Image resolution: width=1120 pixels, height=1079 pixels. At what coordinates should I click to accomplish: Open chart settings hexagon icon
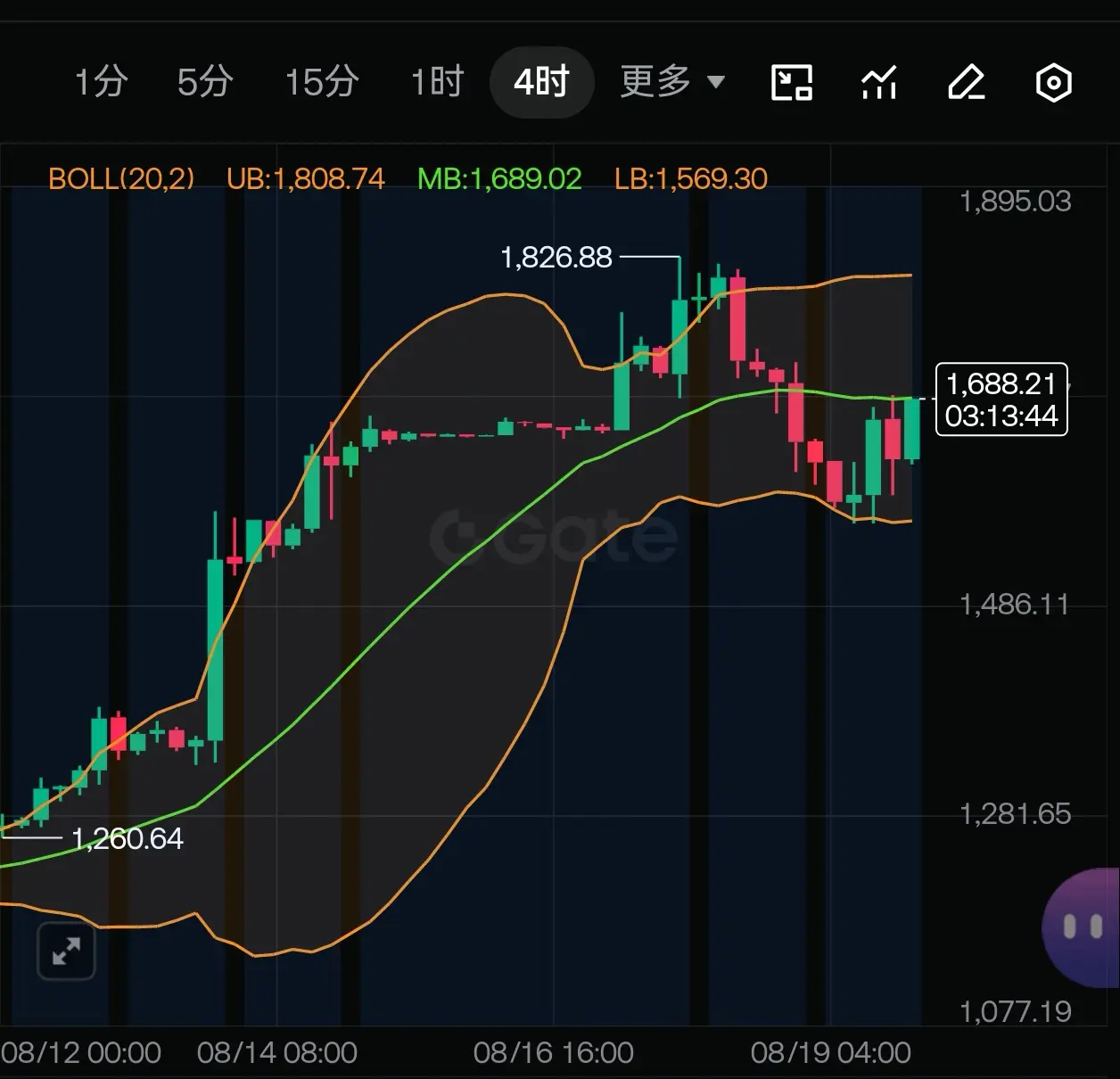coord(1053,83)
